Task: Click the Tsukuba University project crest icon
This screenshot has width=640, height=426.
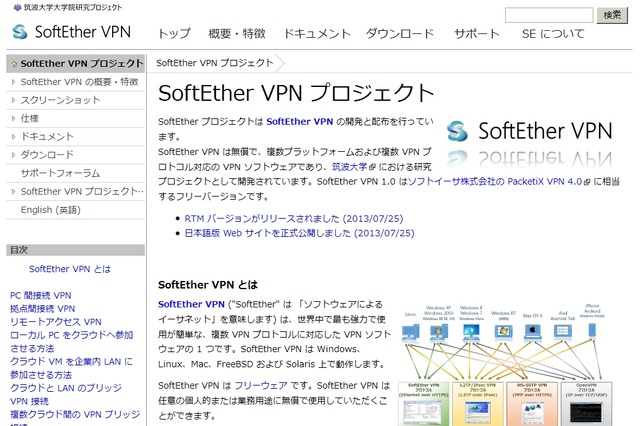Action: 17,7
